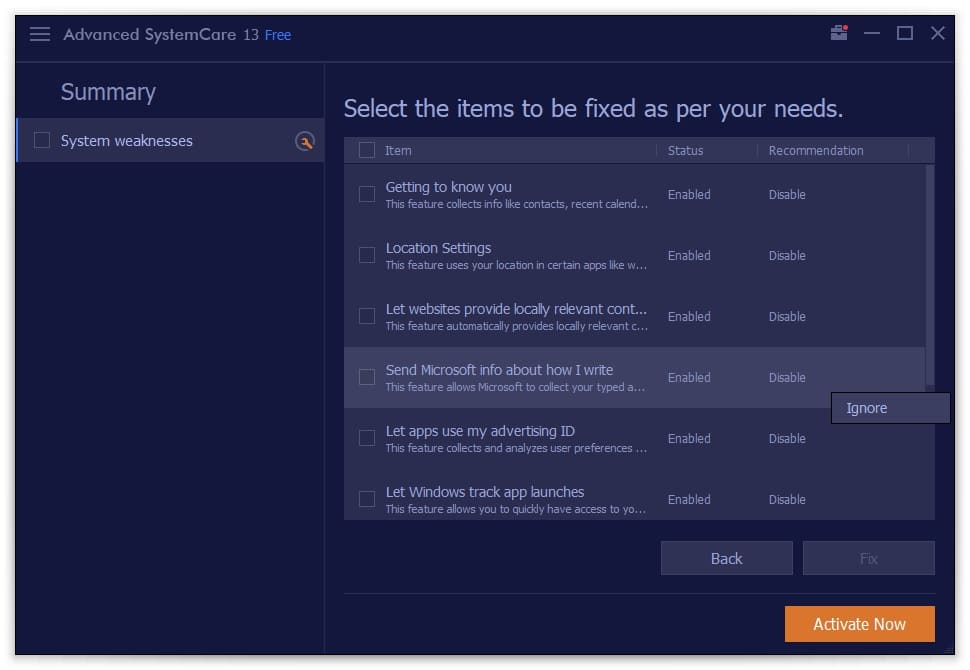Check the Getting to know you item
This screenshot has width=970, height=670.
tap(367, 194)
